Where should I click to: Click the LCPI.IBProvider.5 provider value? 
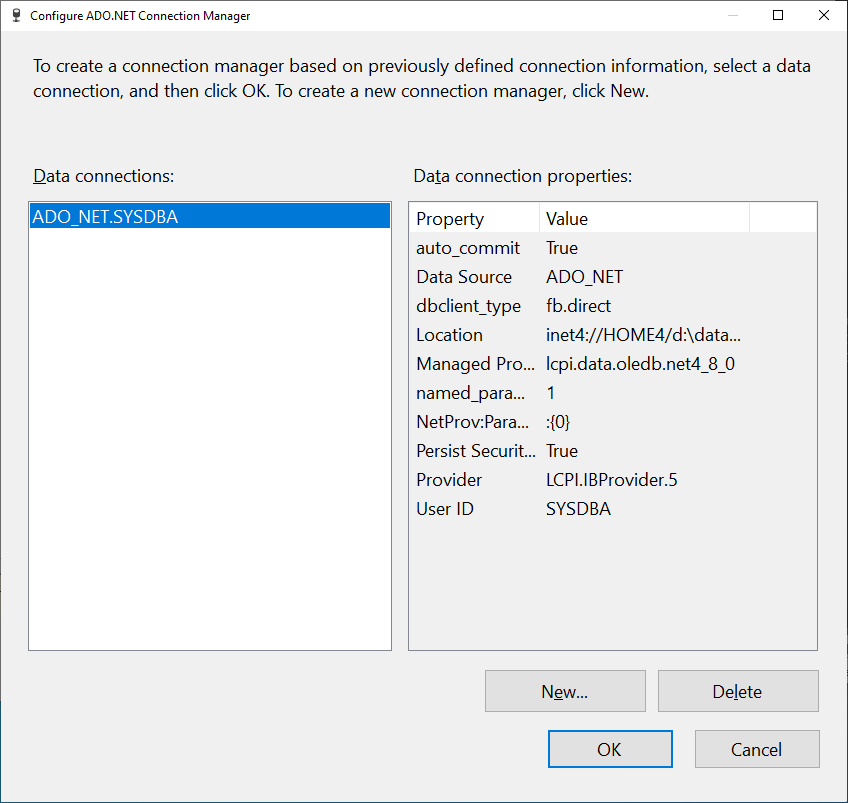612,480
